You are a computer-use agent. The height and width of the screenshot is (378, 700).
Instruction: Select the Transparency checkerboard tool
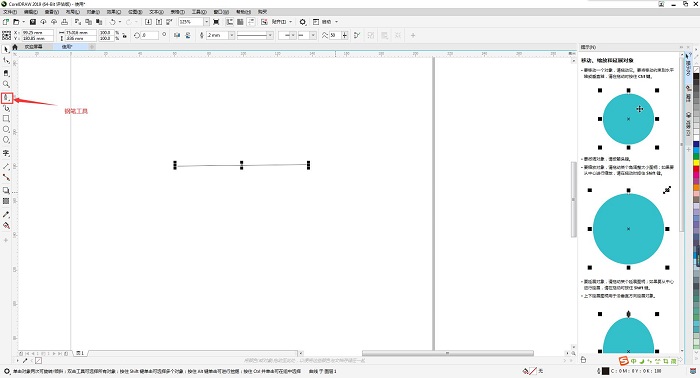coord(6,201)
